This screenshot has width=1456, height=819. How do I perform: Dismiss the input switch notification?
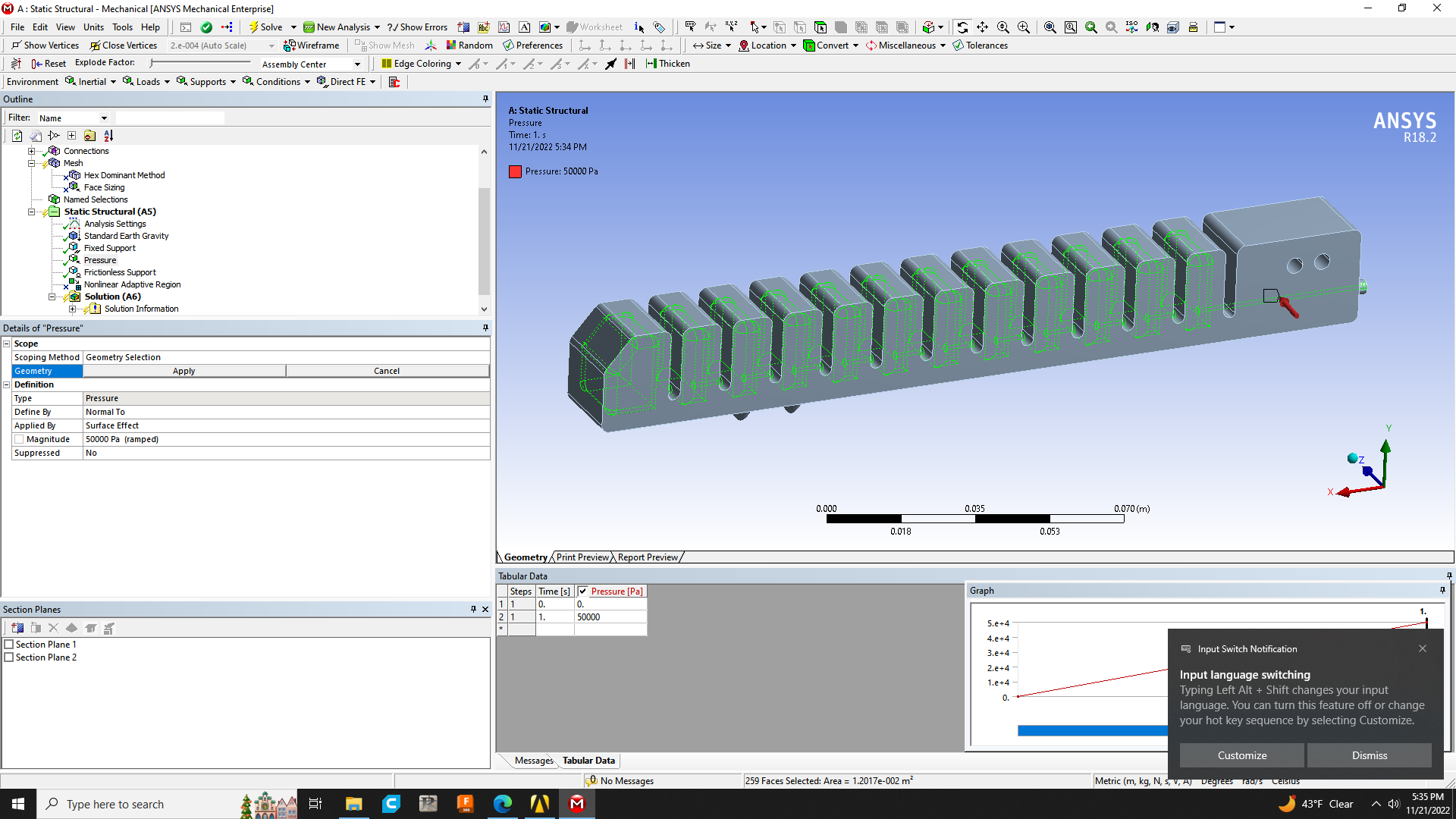point(1369,755)
